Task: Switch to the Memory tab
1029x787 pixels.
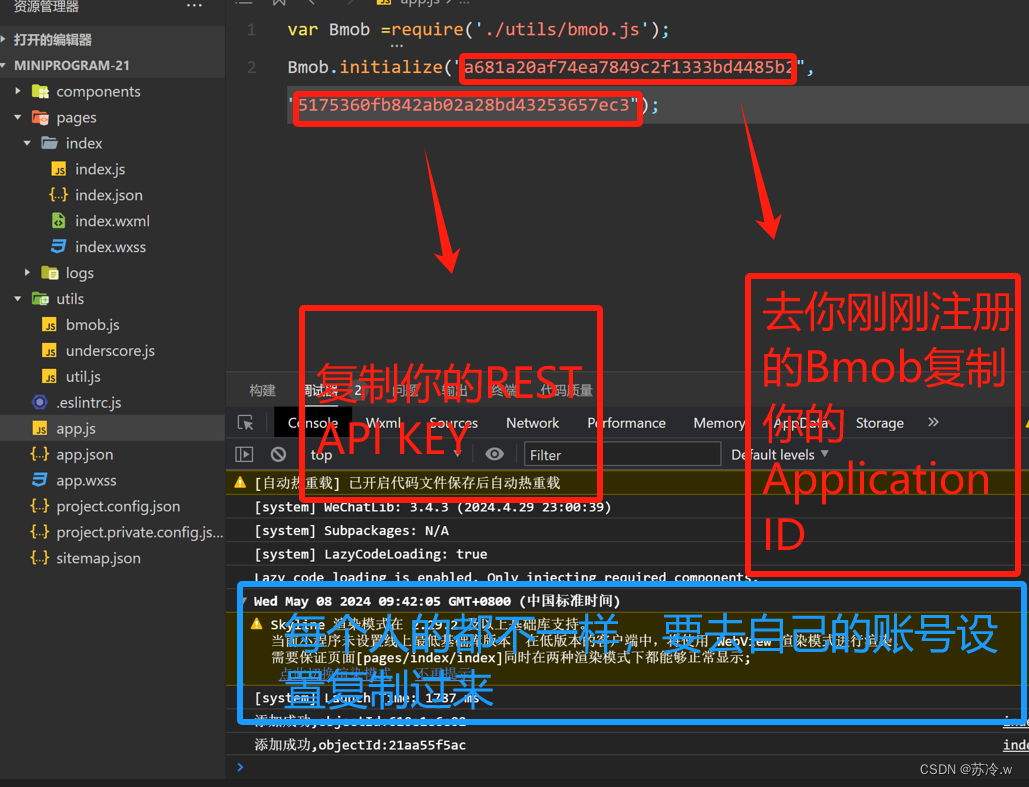Action: (x=719, y=423)
